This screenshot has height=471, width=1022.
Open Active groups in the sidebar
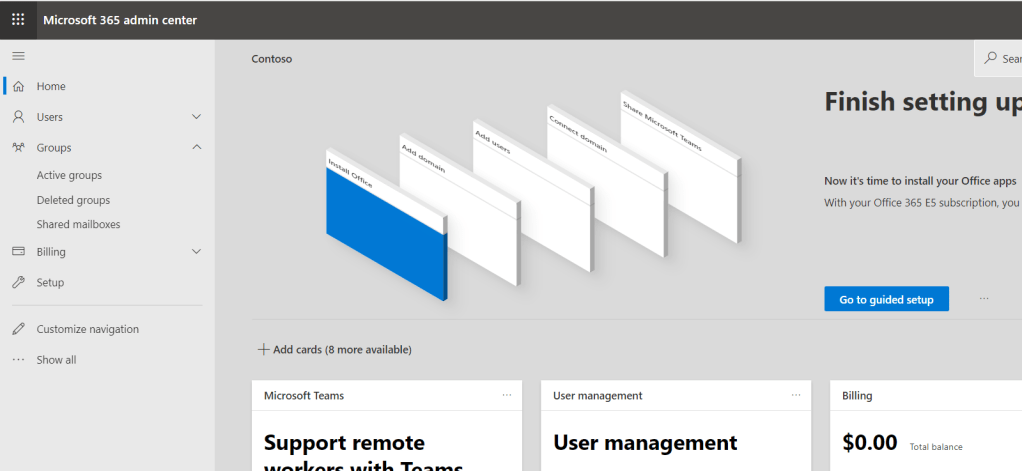coord(69,176)
